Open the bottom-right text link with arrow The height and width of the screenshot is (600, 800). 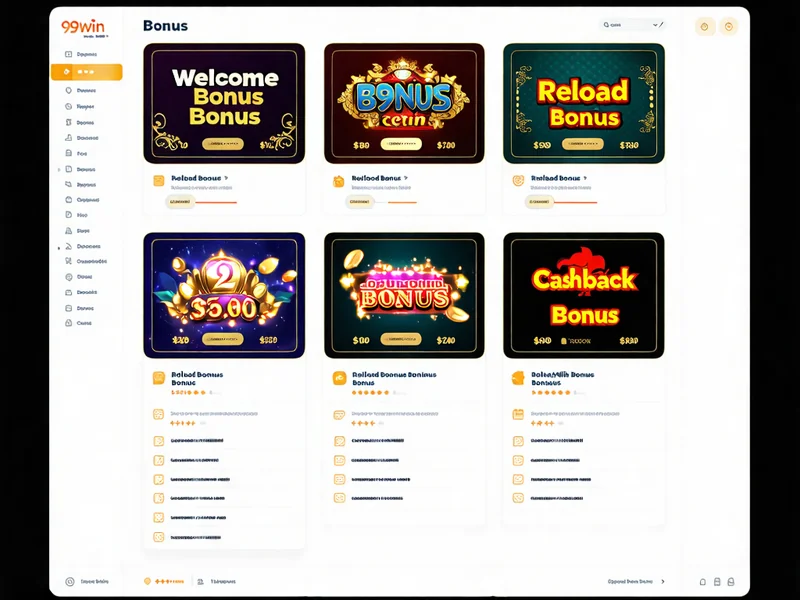(x=636, y=582)
